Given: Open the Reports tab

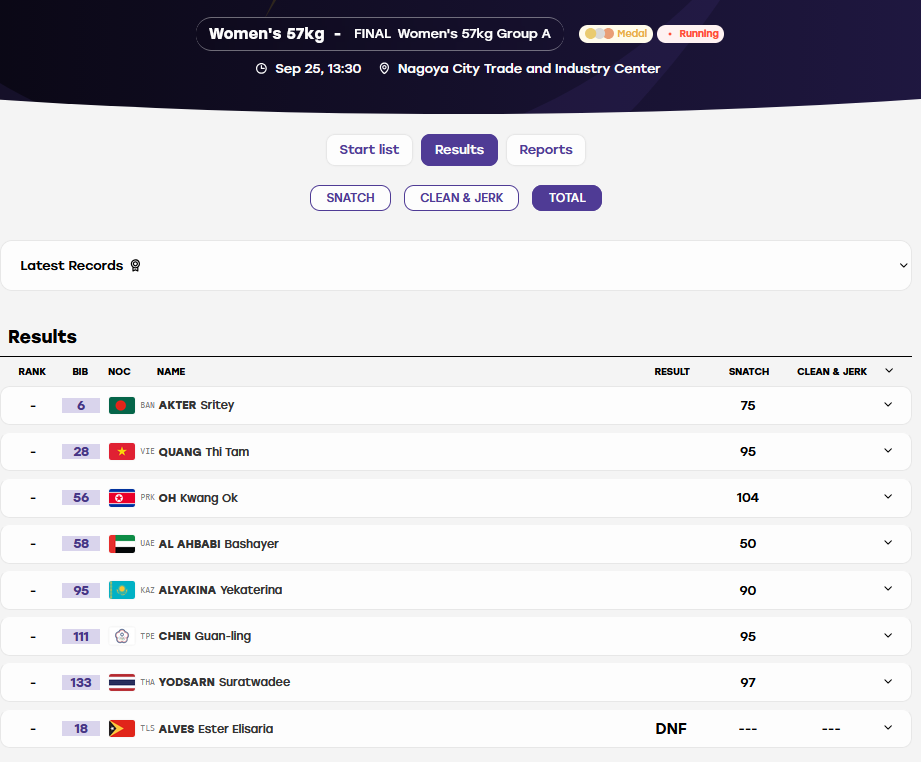Looking at the screenshot, I should (546, 150).
